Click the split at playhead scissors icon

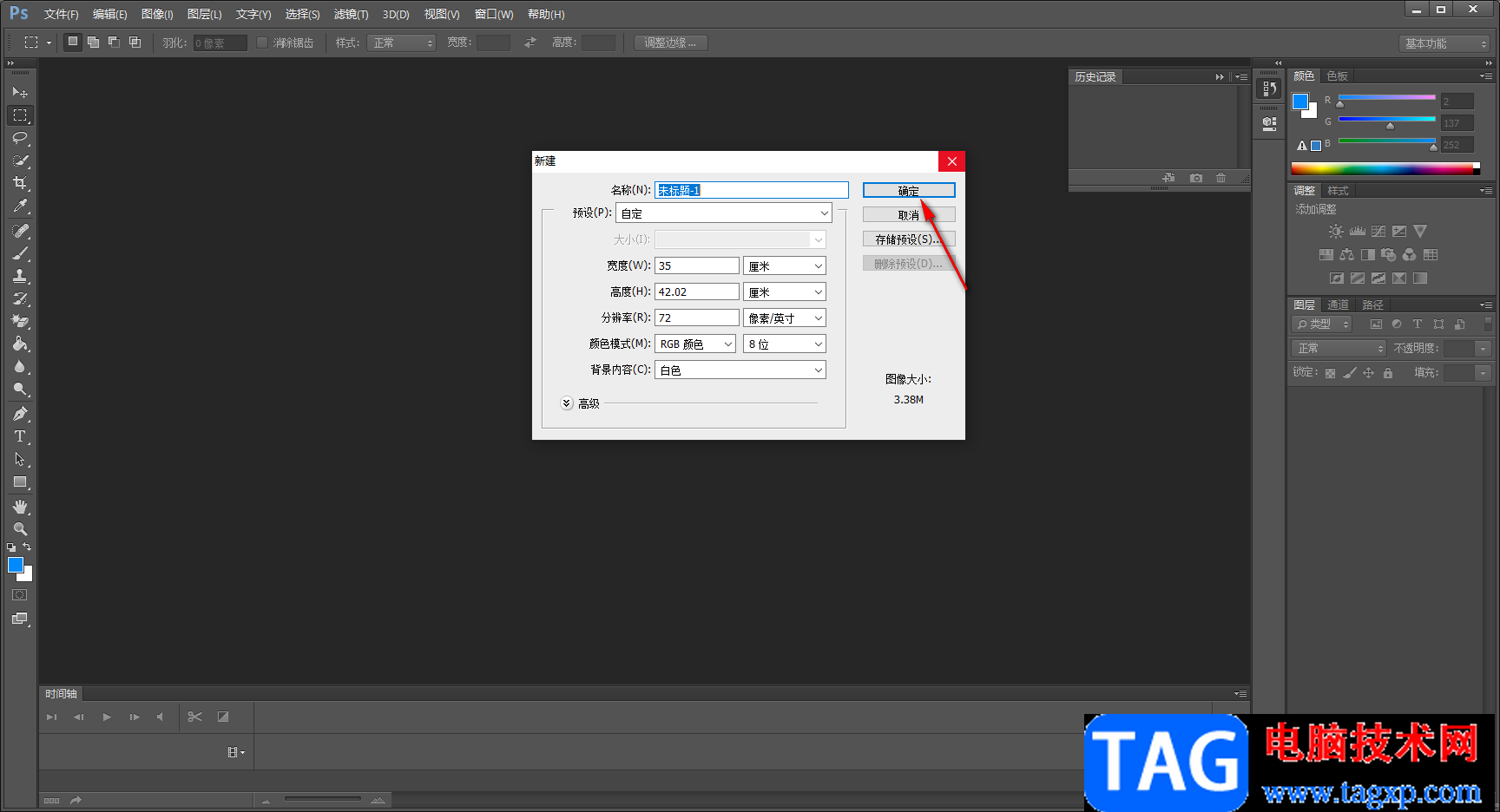click(194, 717)
